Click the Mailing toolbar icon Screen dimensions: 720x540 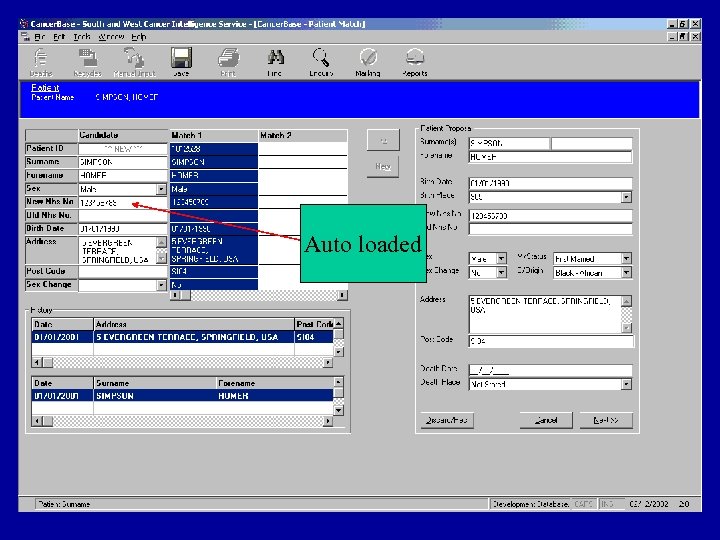coord(368,58)
